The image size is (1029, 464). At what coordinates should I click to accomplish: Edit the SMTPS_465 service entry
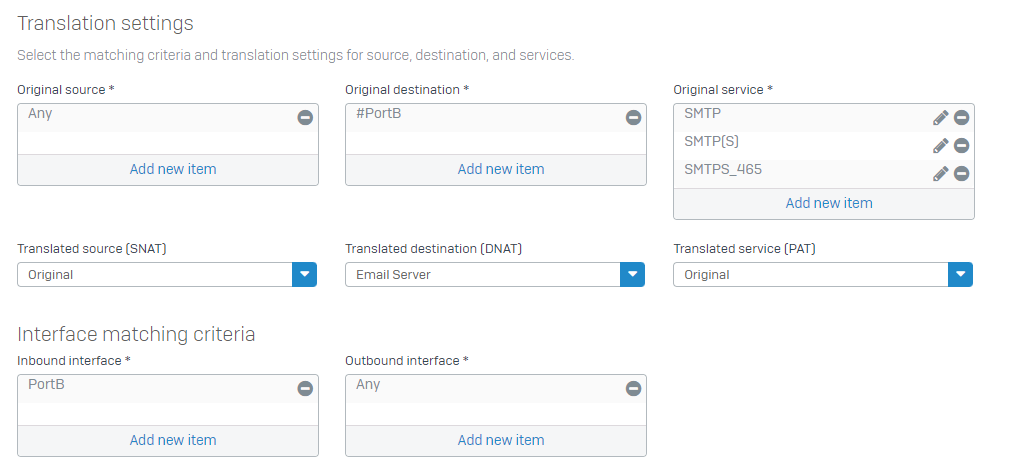click(x=940, y=173)
